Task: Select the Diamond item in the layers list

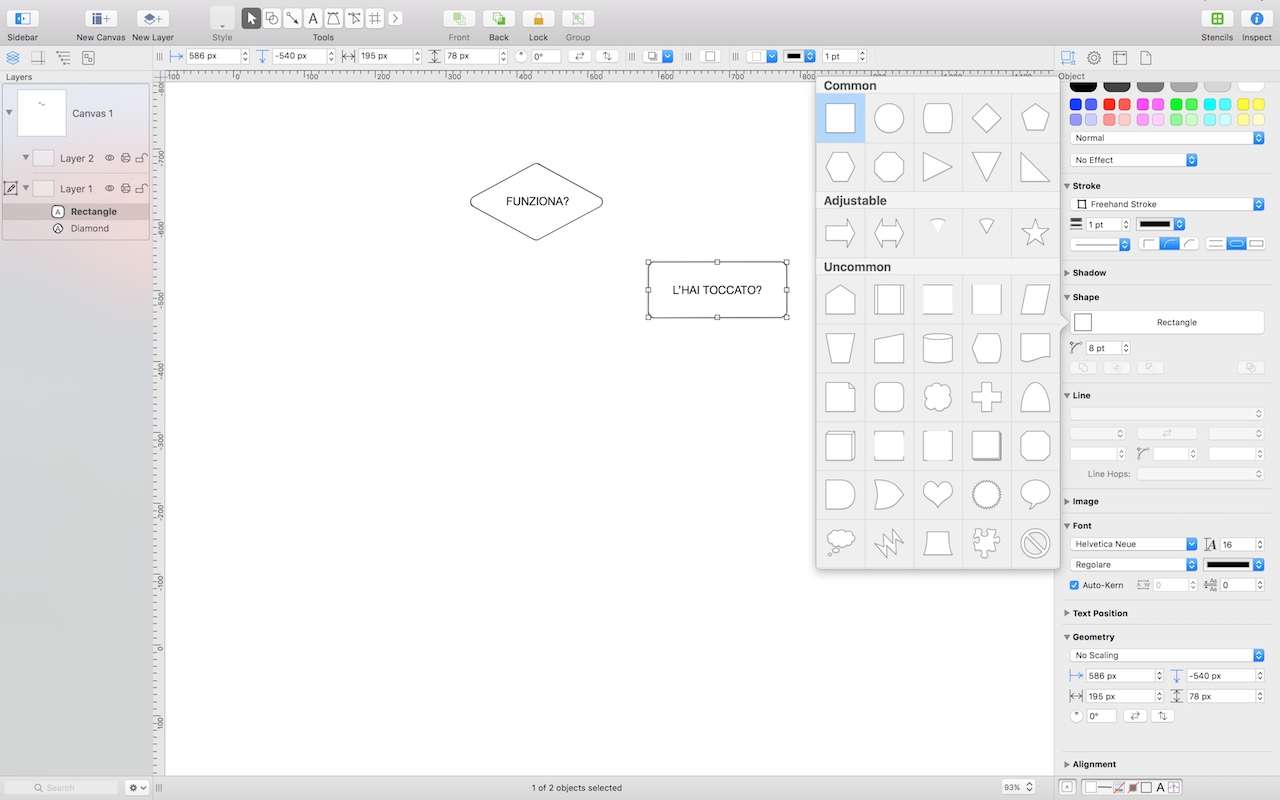Action: [x=89, y=228]
